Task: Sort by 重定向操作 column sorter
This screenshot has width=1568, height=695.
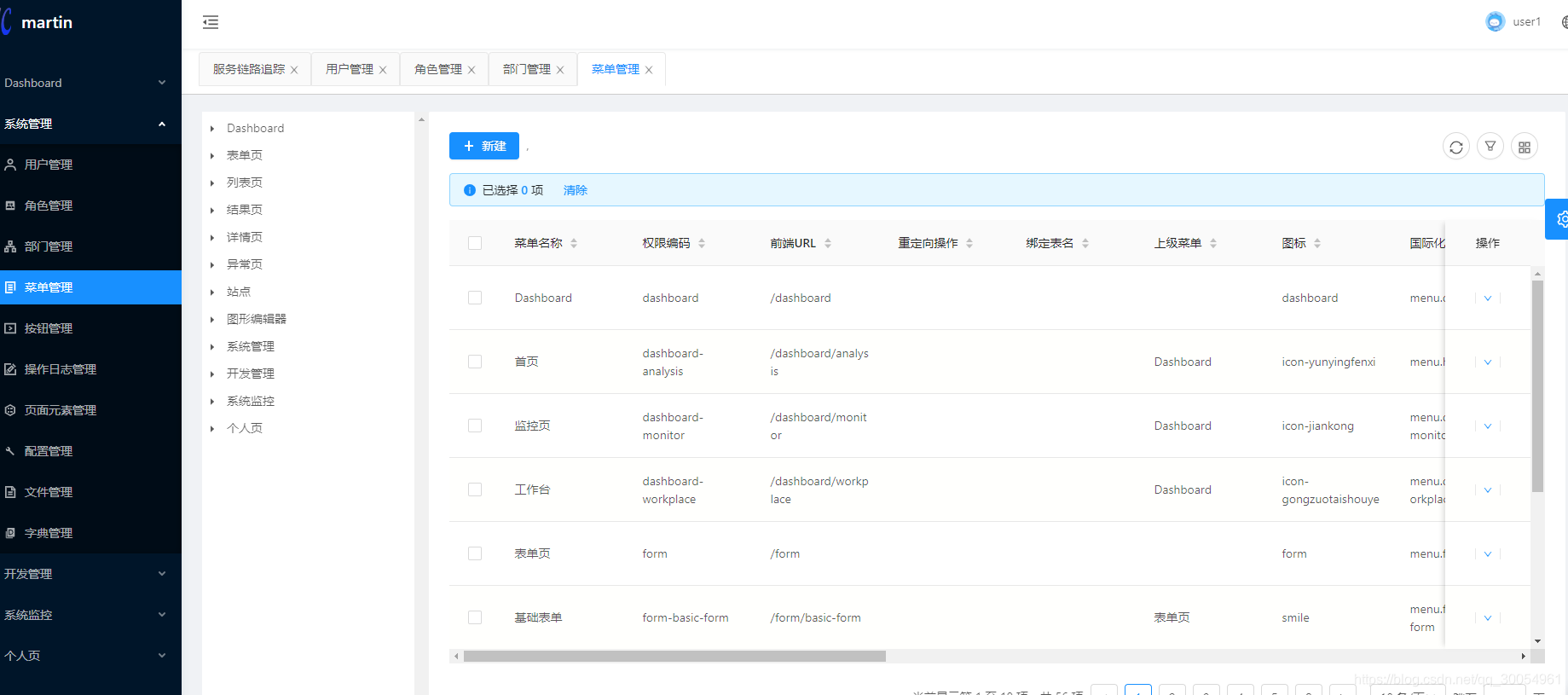Action: pyautogui.click(x=969, y=243)
